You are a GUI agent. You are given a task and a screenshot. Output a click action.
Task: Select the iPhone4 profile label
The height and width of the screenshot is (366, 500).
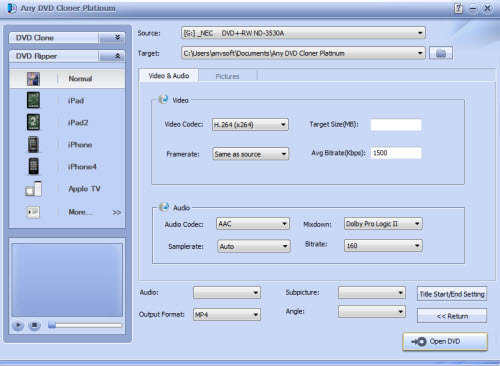point(82,167)
